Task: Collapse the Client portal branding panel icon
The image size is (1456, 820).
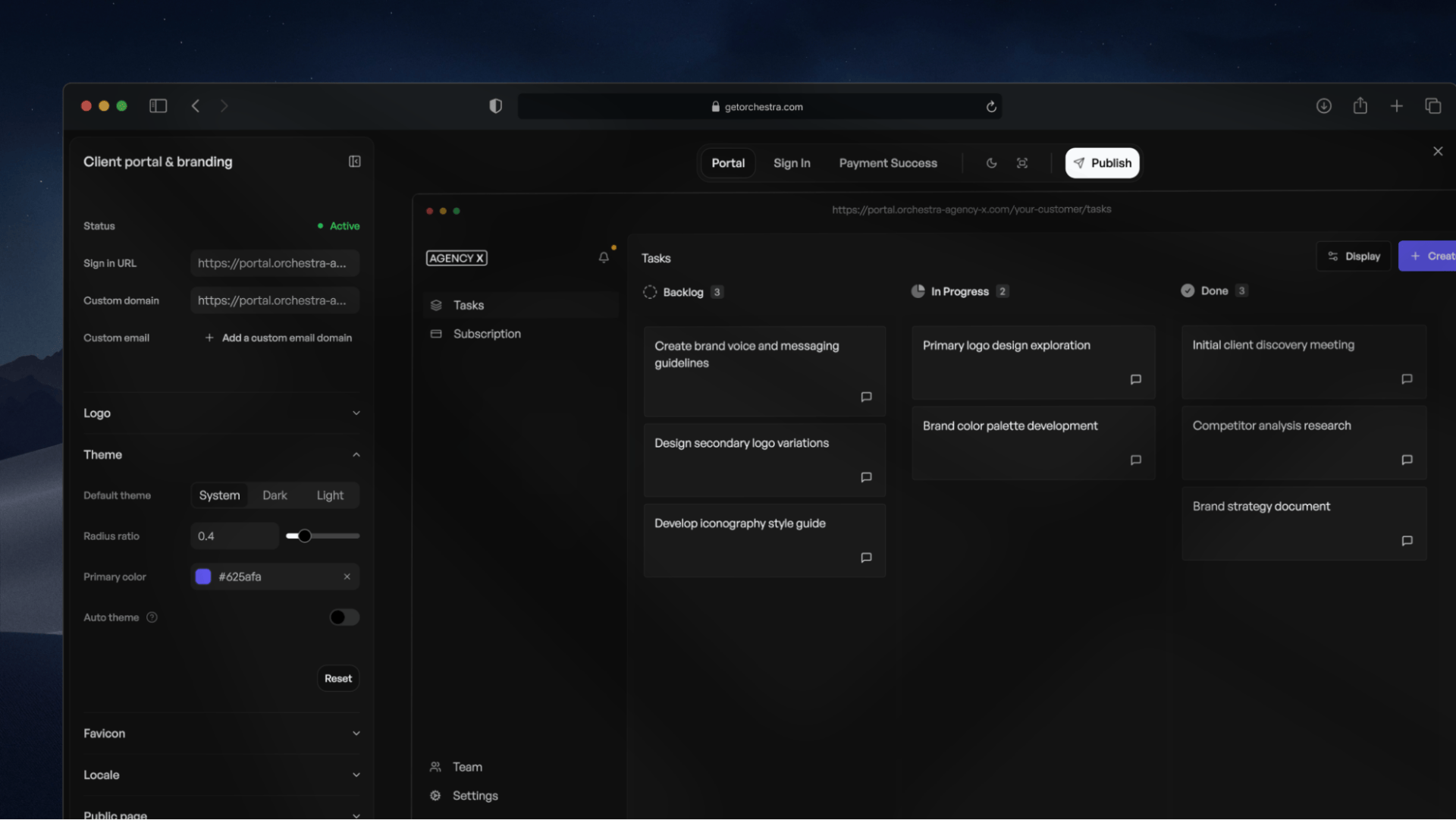Action: [x=354, y=162]
